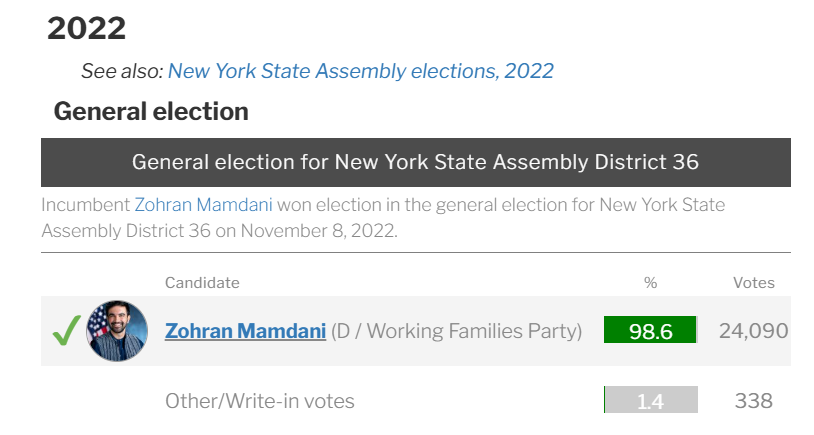Viewport: 814px width, 435px height.
Task: Click the Other/Write-in votes row label
Action: [x=259, y=401]
